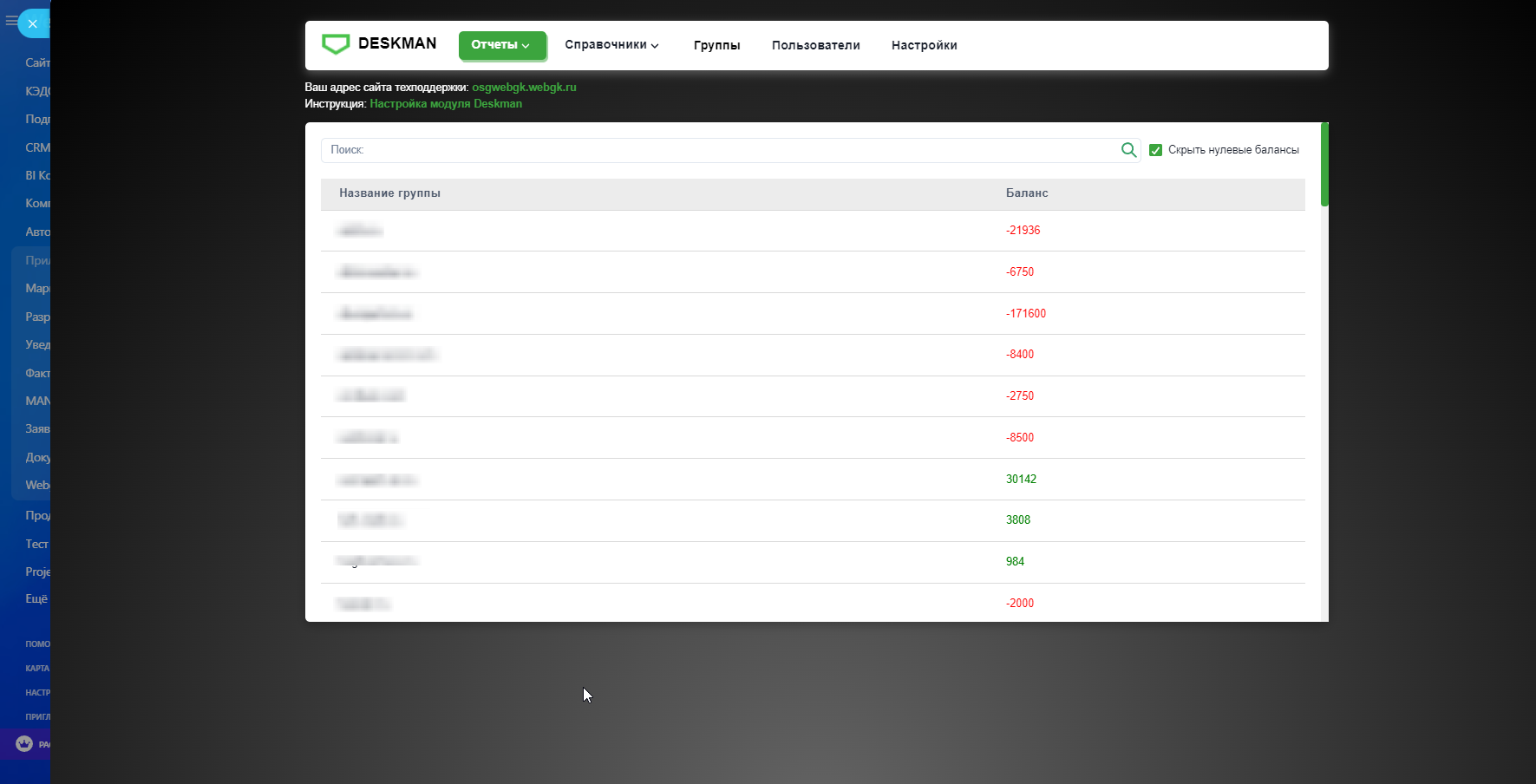Click the Баланс column header

point(1027,193)
